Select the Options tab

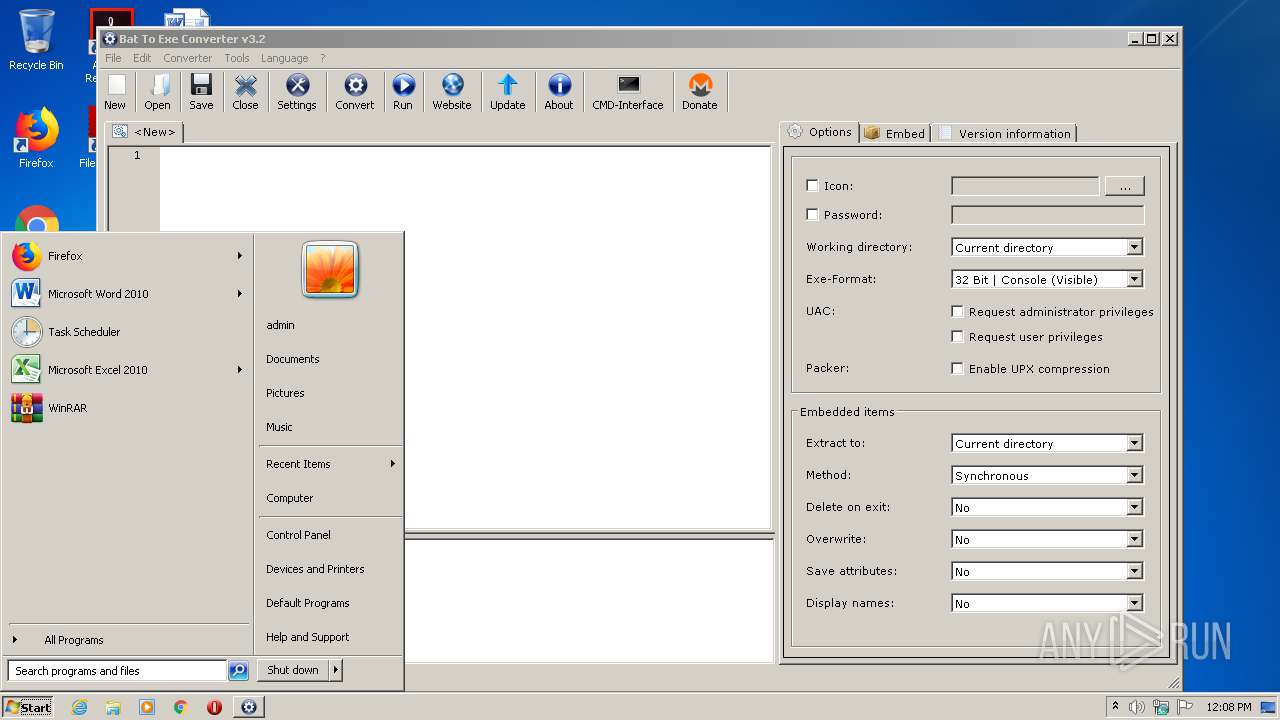(819, 132)
